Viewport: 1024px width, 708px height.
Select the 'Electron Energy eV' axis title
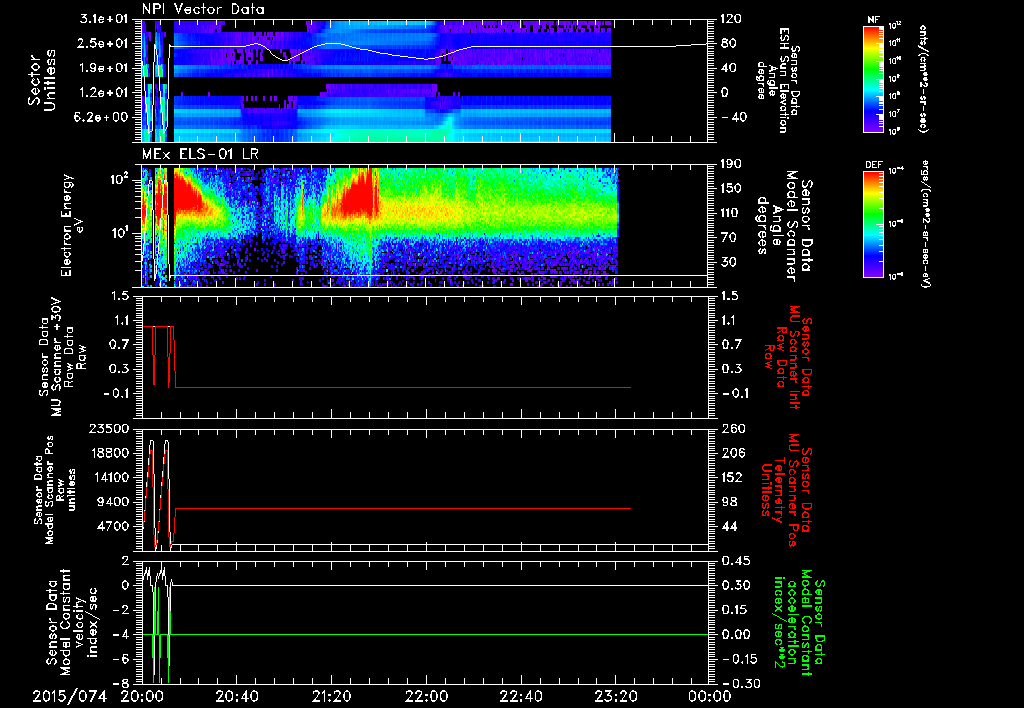75,225
